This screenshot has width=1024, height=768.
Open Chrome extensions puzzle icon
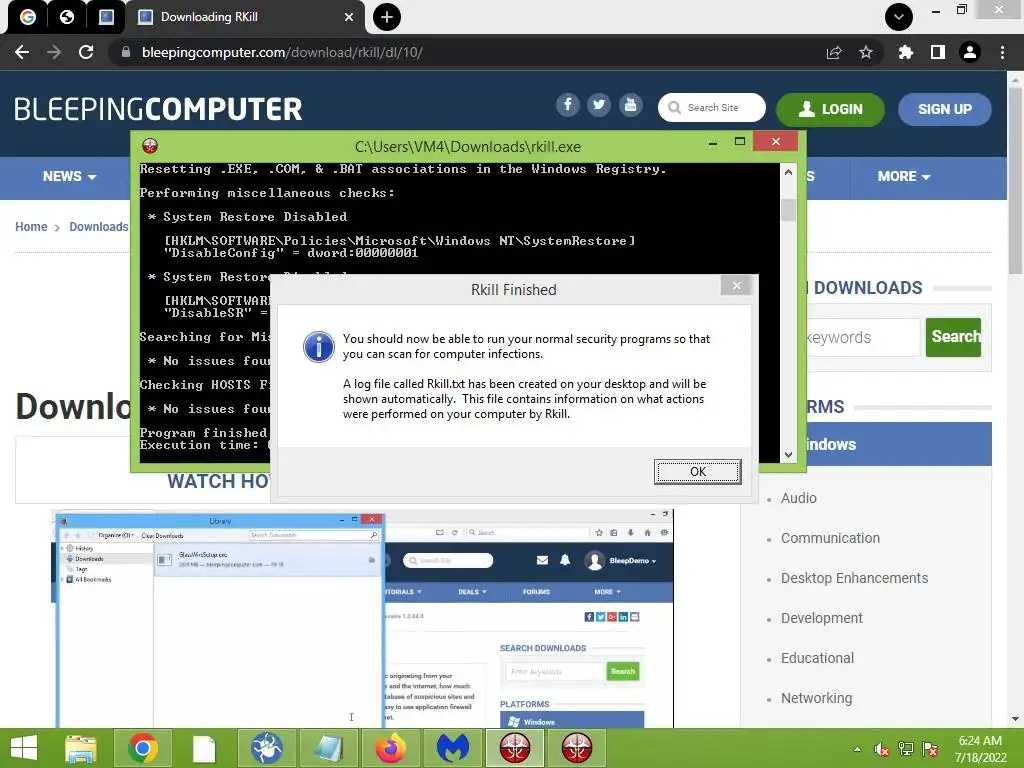click(905, 52)
